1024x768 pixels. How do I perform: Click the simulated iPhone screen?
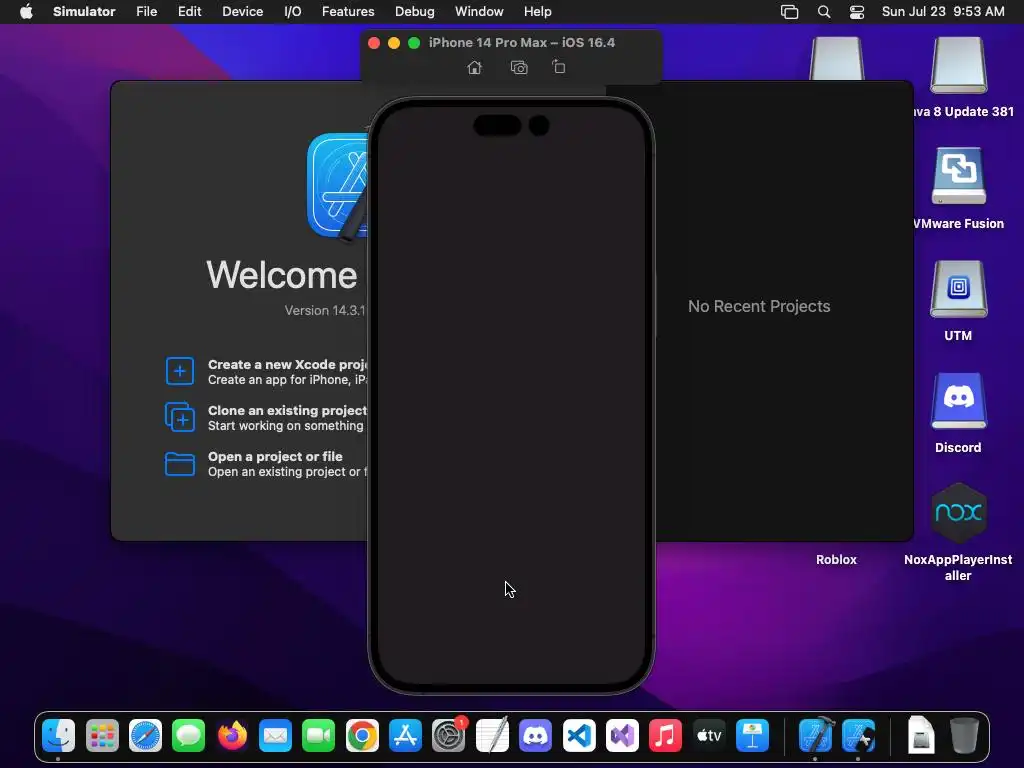(511, 396)
